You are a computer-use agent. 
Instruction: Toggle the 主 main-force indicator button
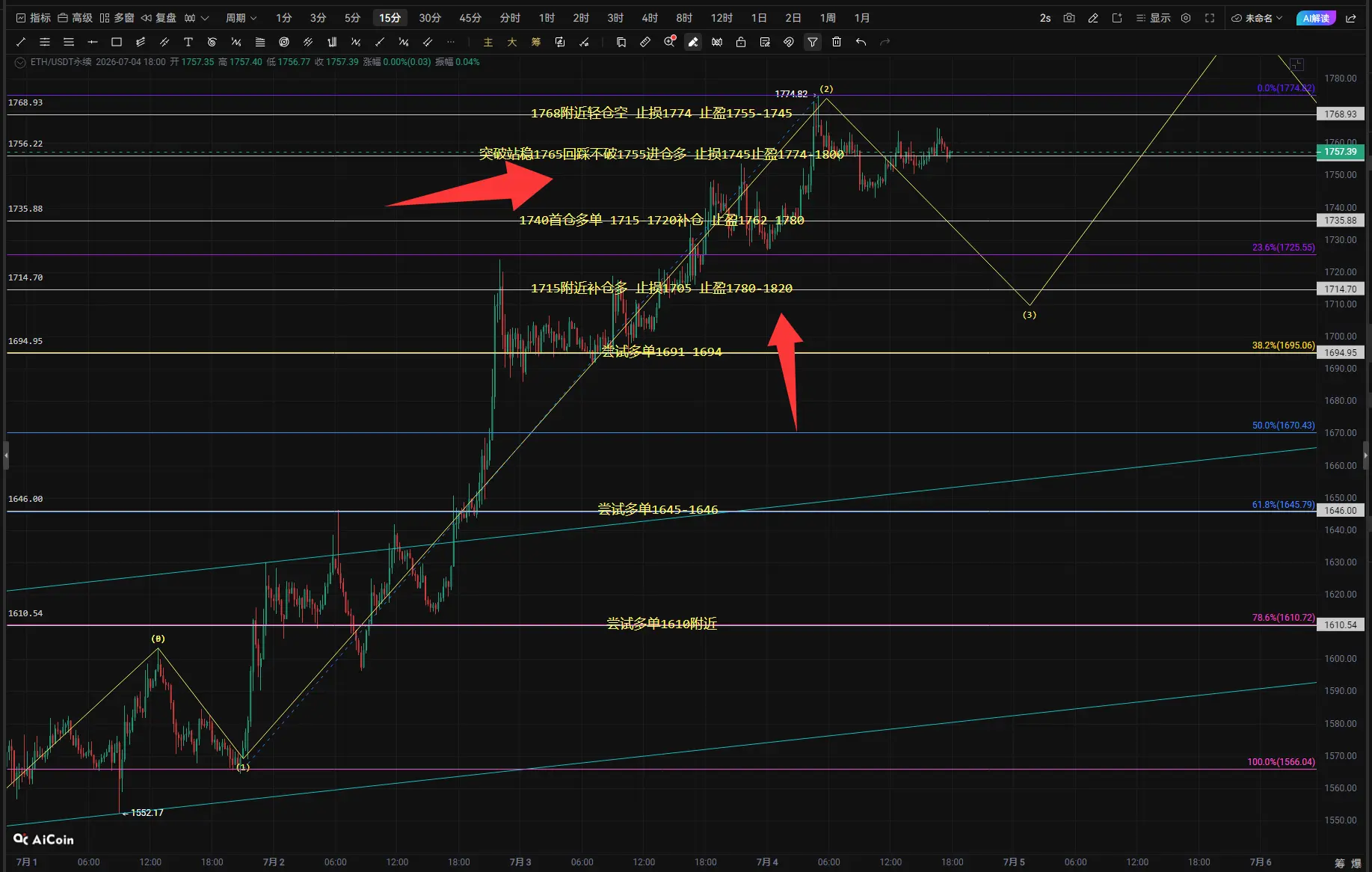tap(488, 42)
